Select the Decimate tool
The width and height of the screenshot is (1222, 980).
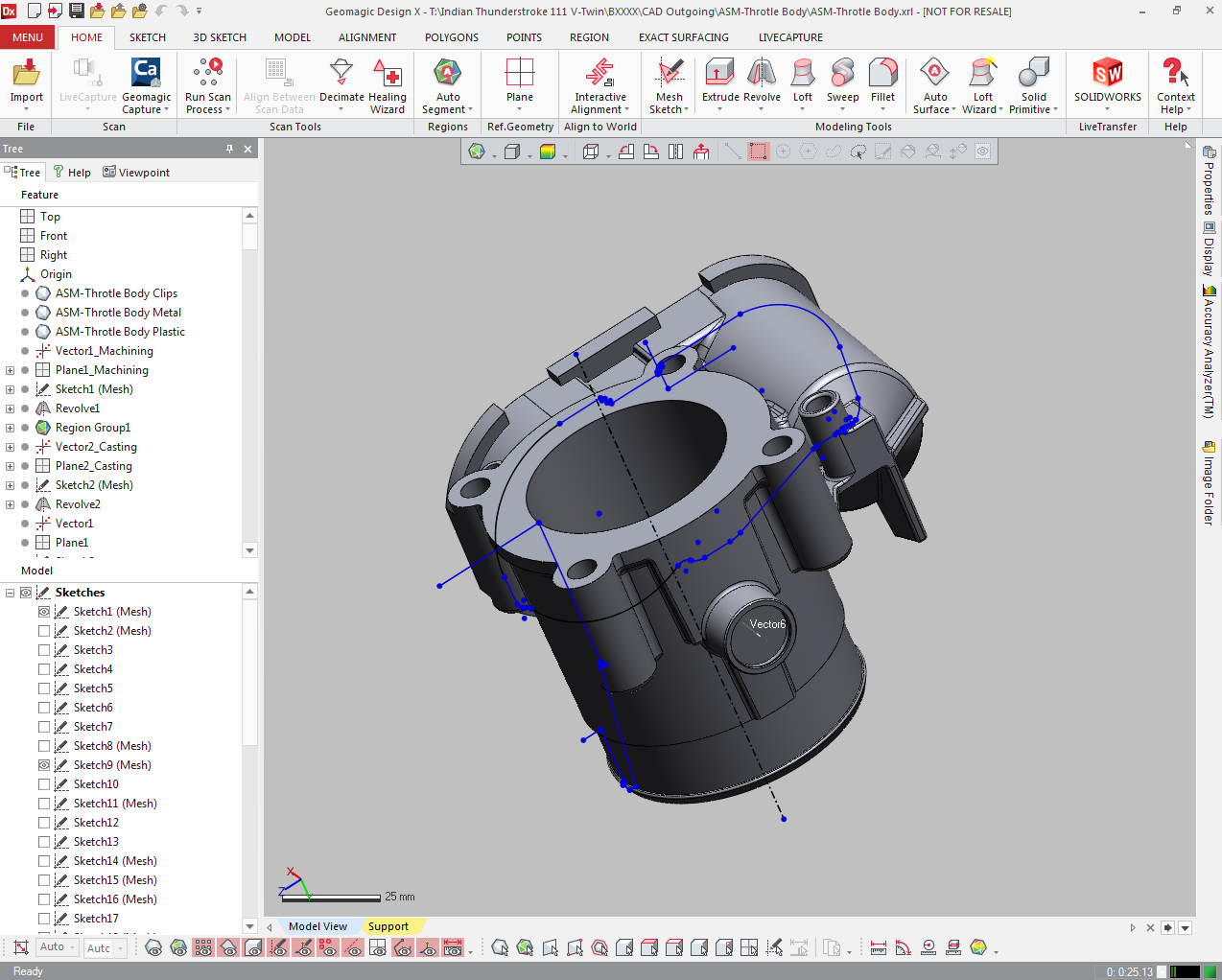pos(341,80)
